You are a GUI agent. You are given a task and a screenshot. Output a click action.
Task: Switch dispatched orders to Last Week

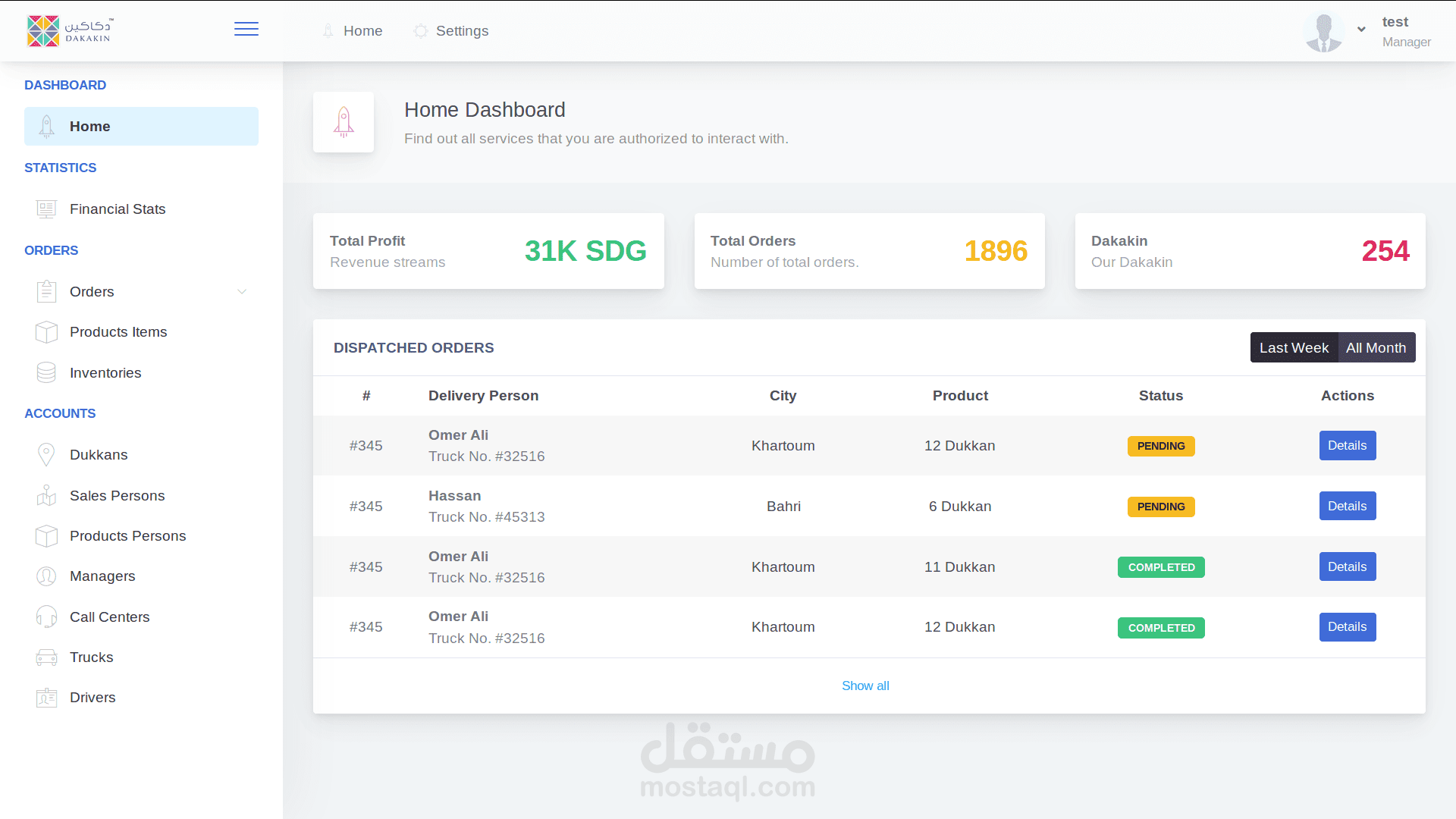(x=1294, y=347)
